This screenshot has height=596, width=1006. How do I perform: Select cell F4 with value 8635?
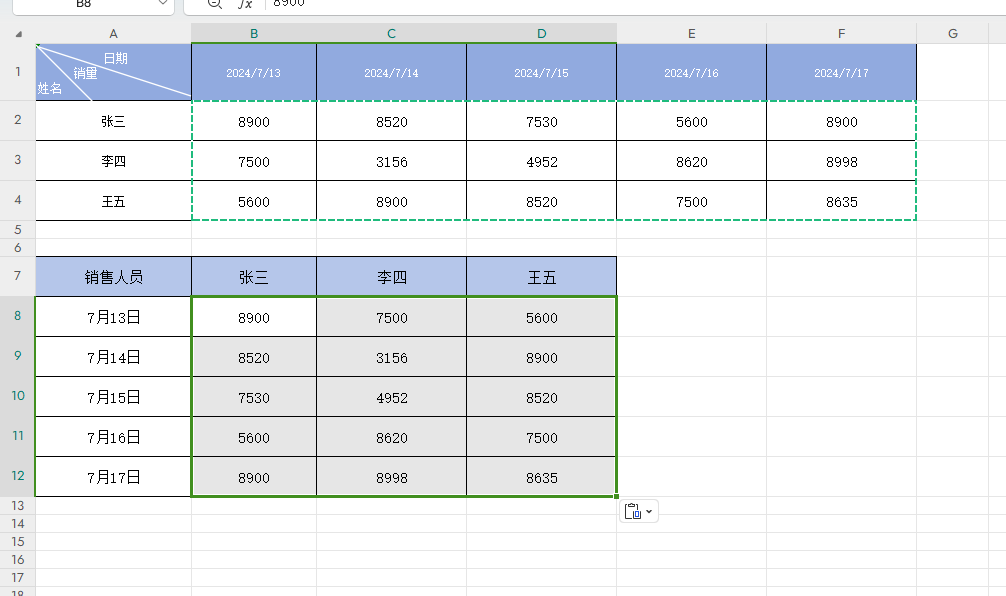[842, 201]
